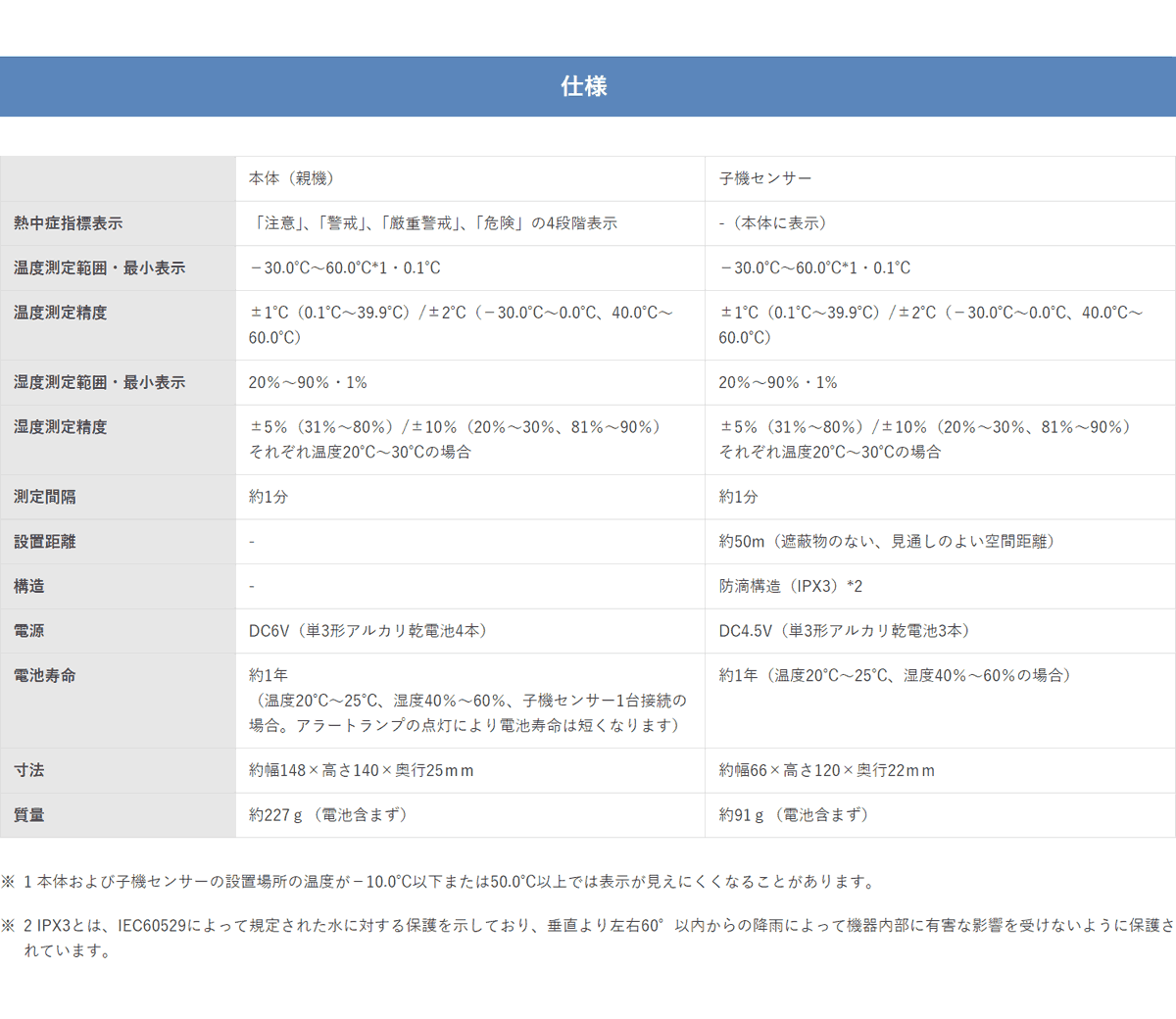
Task: Select the 設置距離 row label
Action: 118,541
